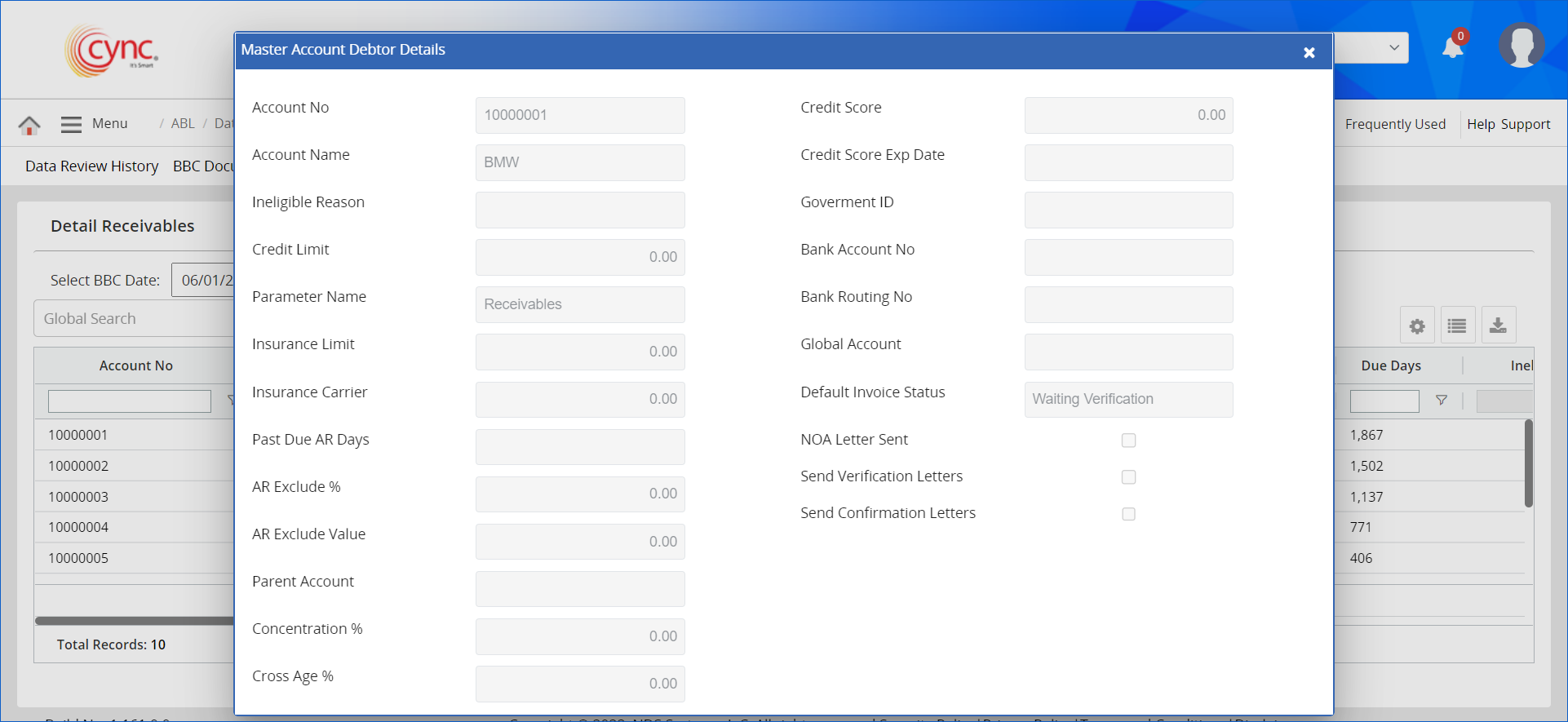This screenshot has width=1568, height=722.
Task: Check Send Confirmation Letters box
Action: [1128, 514]
